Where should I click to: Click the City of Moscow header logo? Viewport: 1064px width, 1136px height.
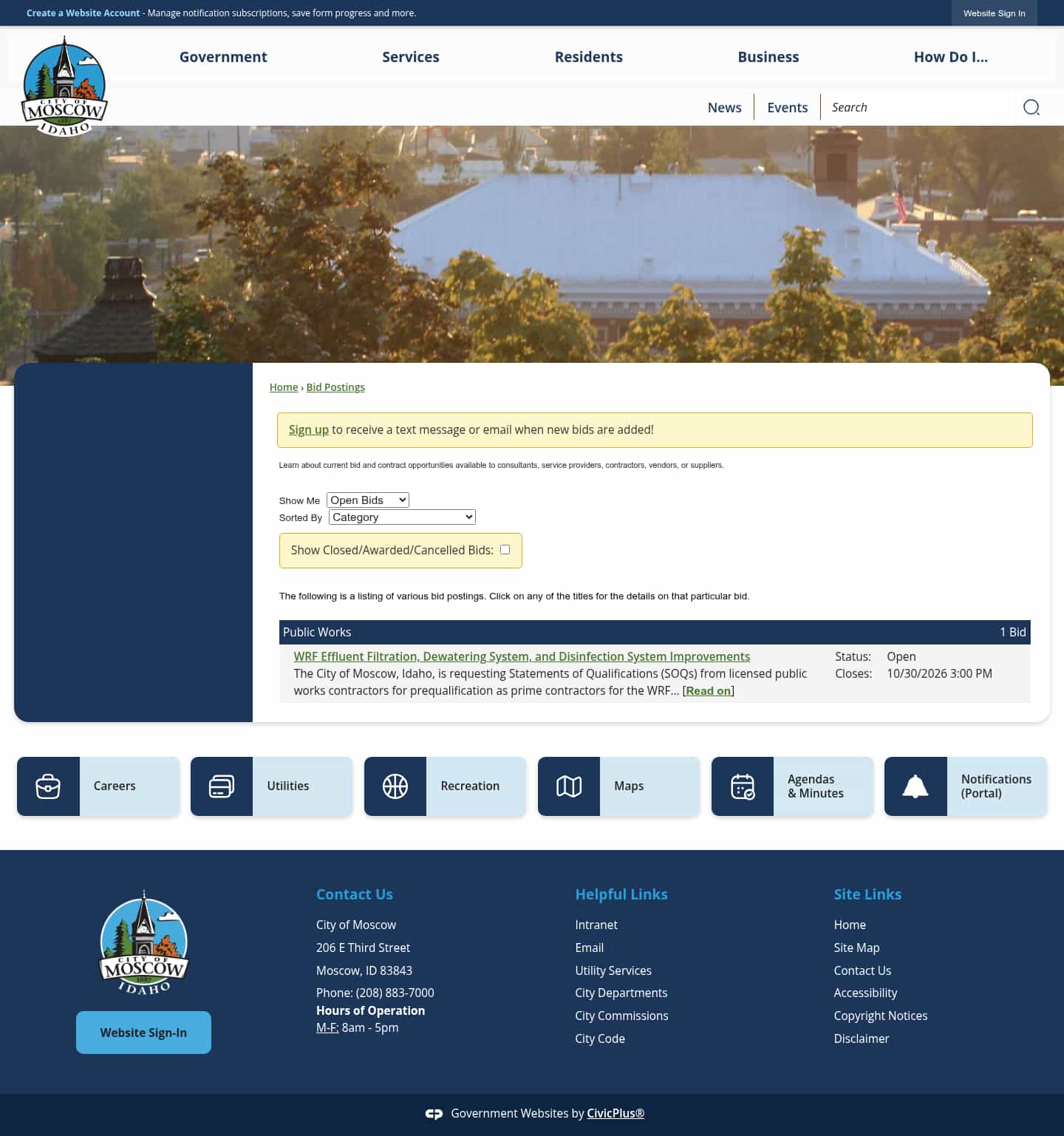point(64,86)
